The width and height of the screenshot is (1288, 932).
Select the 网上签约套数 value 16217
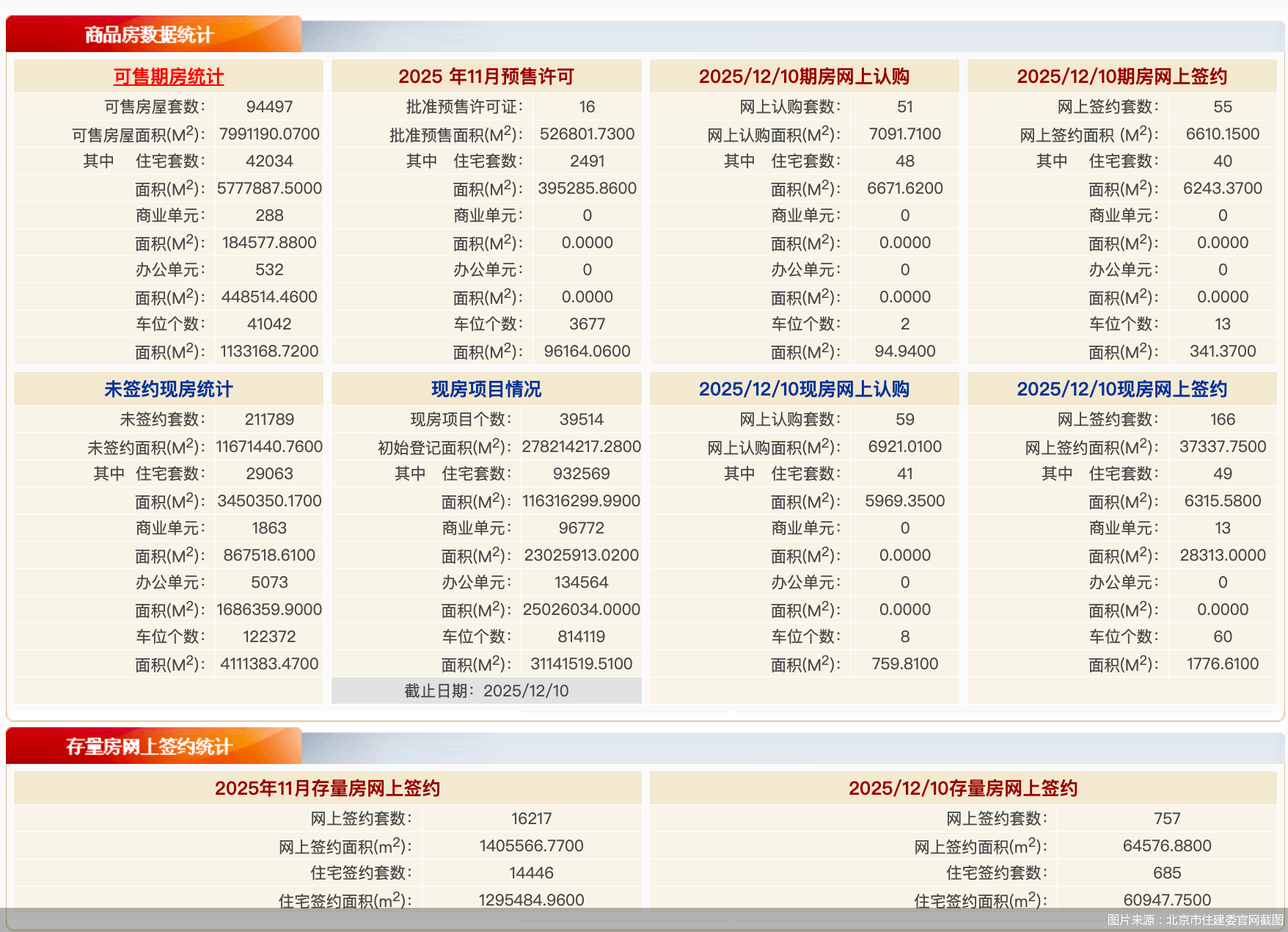(530, 818)
